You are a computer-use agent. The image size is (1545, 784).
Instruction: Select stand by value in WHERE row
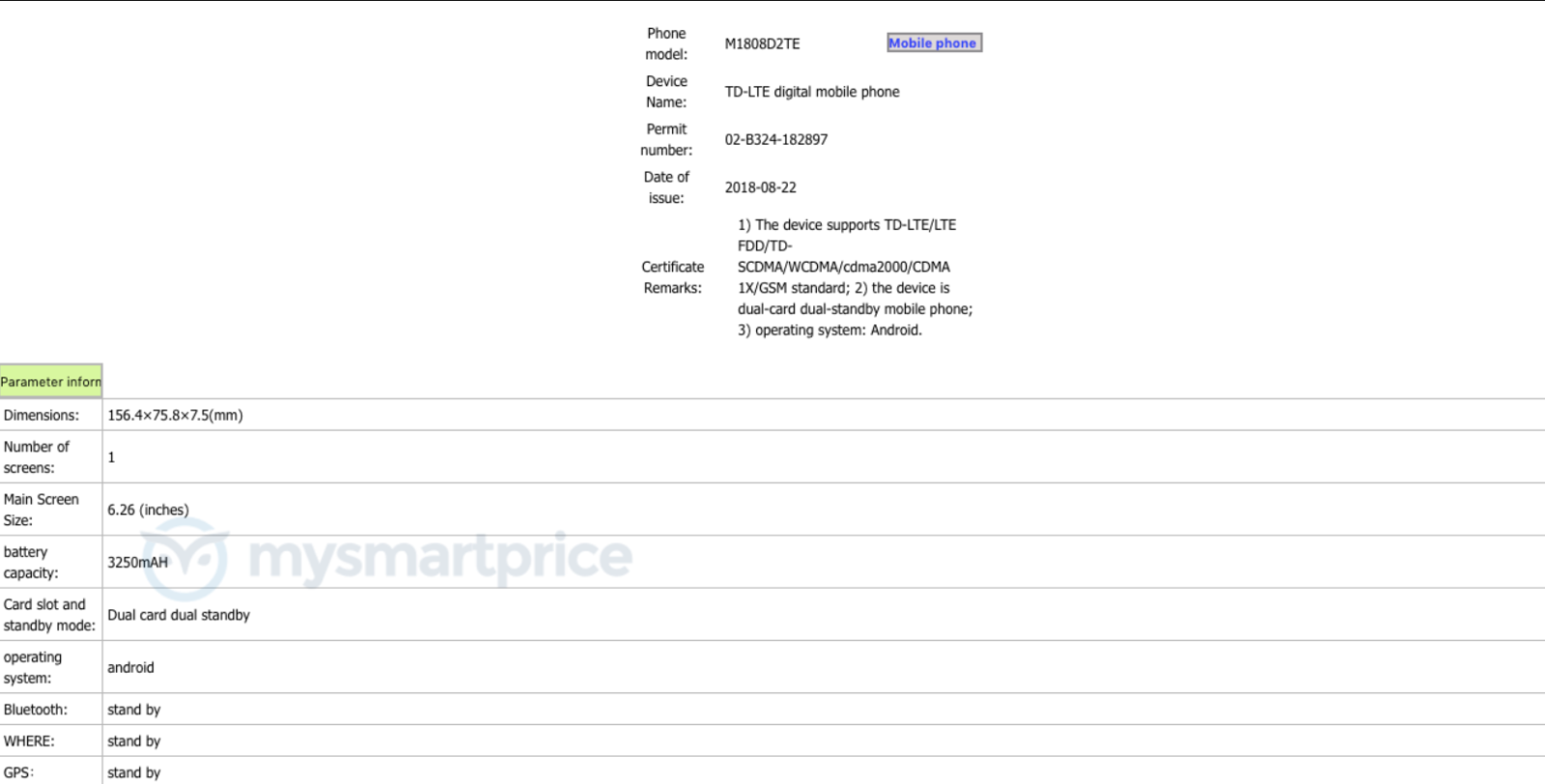point(133,742)
